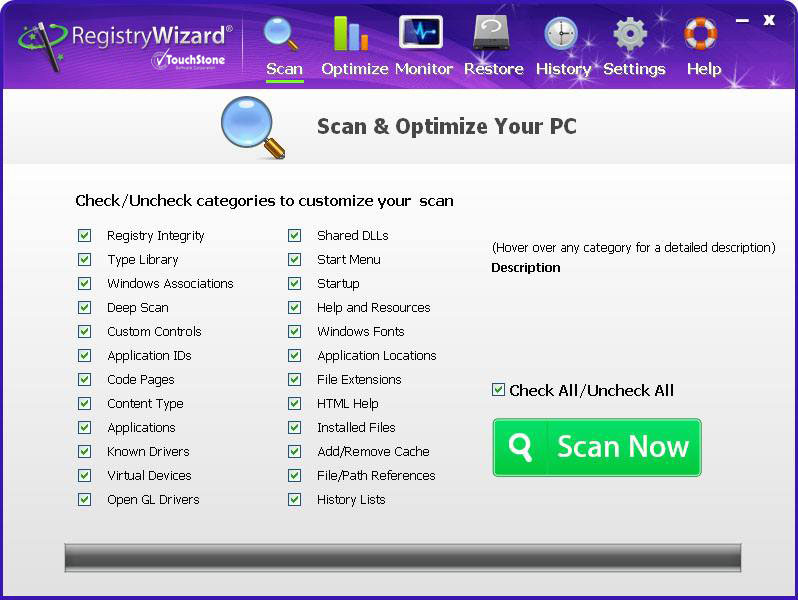
Task: Open the Help tab label
Action: [x=704, y=69]
